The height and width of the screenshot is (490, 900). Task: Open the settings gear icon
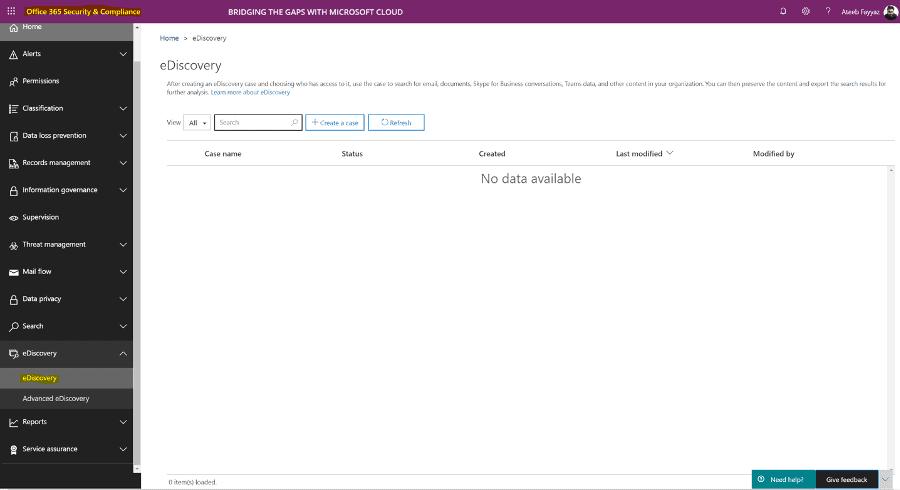coord(806,11)
